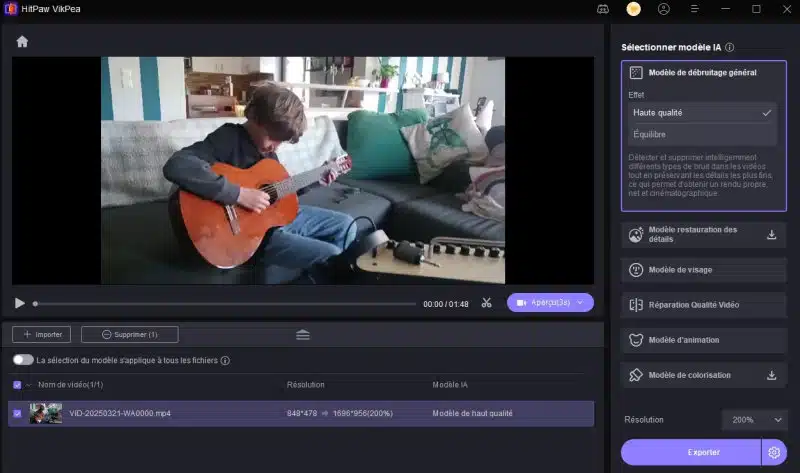Sort by Nom de vidéo(1/1) header
The height and width of the screenshot is (473, 800).
(x=70, y=385)
